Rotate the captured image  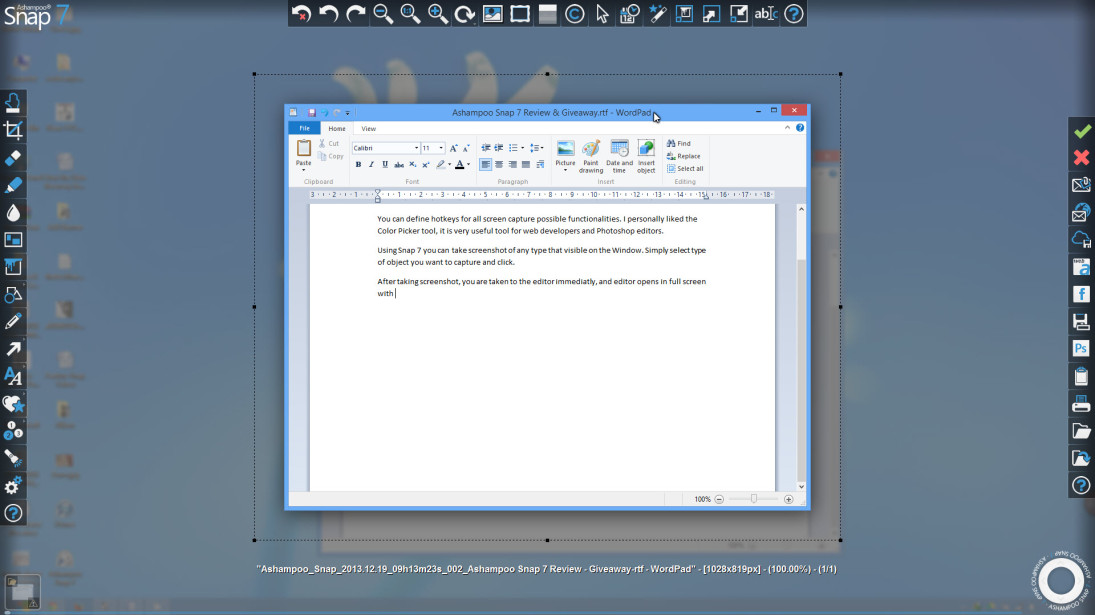pos(465,14)
